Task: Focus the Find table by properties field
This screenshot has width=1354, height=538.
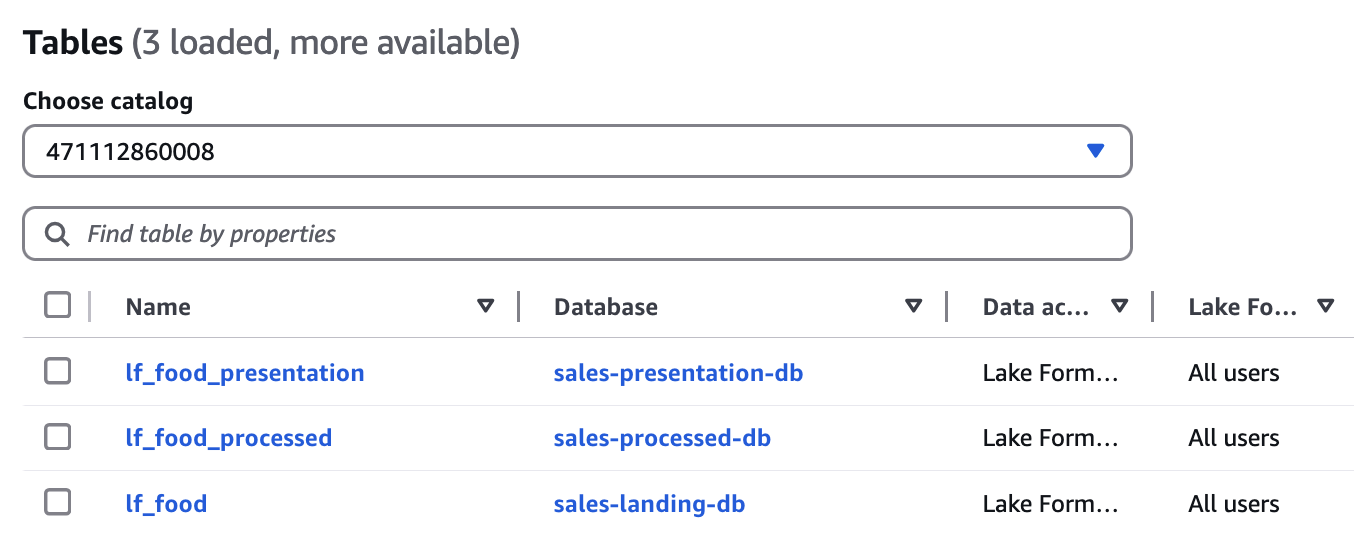Action: (600, 234)
